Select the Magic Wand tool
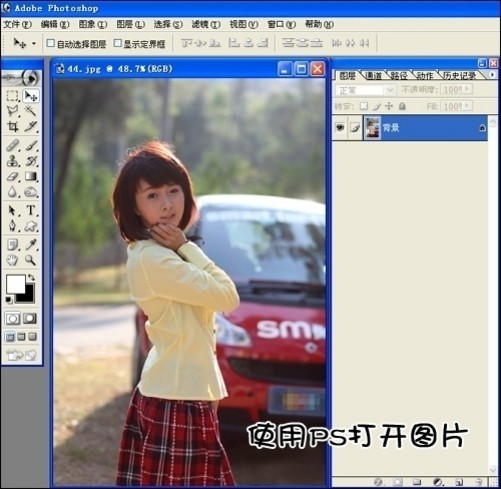This screenshot has width=501, height=489. coord(31,111)
